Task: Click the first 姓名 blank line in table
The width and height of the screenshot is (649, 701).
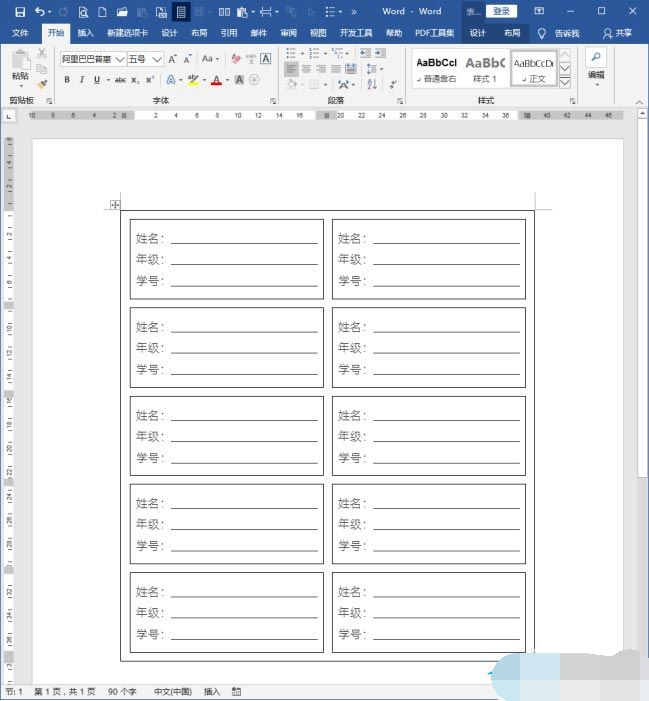Action: tap(243, 239)
